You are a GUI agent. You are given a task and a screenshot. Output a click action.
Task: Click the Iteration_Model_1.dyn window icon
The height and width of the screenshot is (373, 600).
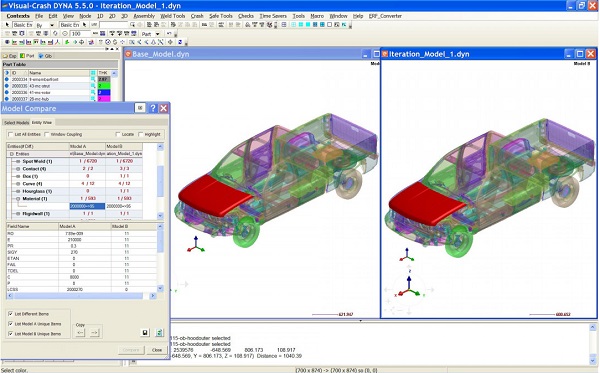point(385,54)
